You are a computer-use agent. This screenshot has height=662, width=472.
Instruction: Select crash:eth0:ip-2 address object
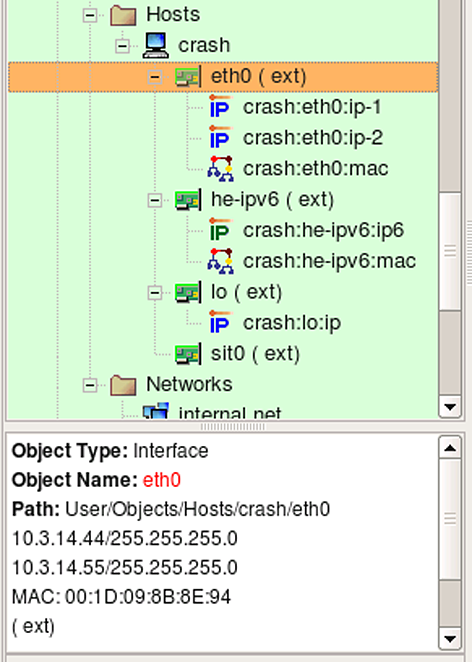click(313, 138)
